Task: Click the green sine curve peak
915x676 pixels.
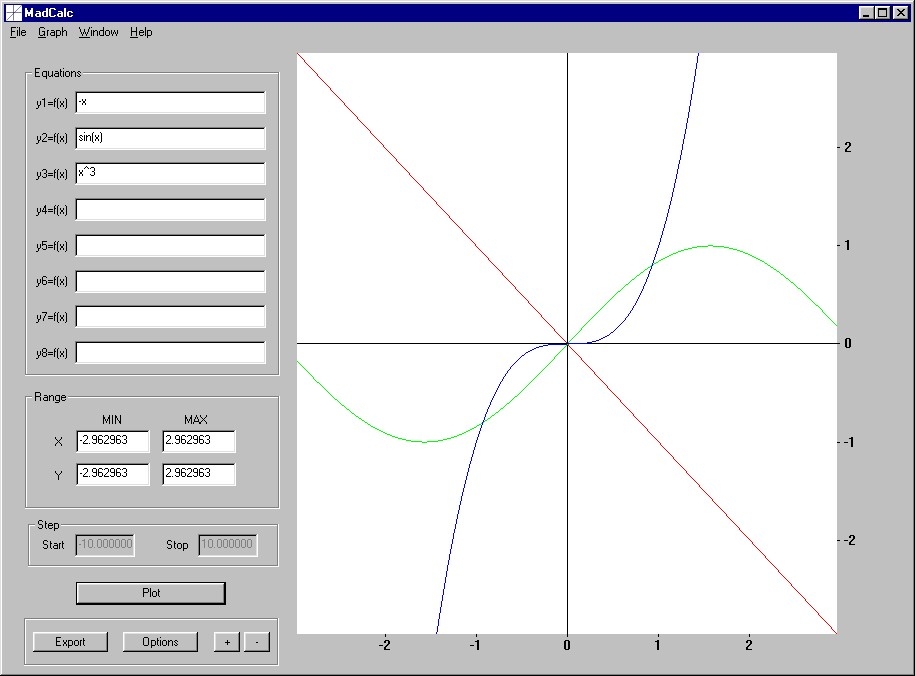Action: click(x=711, y=246)
